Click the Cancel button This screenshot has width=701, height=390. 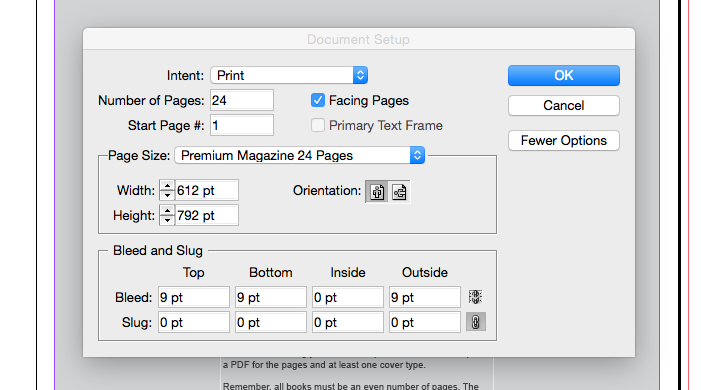click(x=564, y=106)
